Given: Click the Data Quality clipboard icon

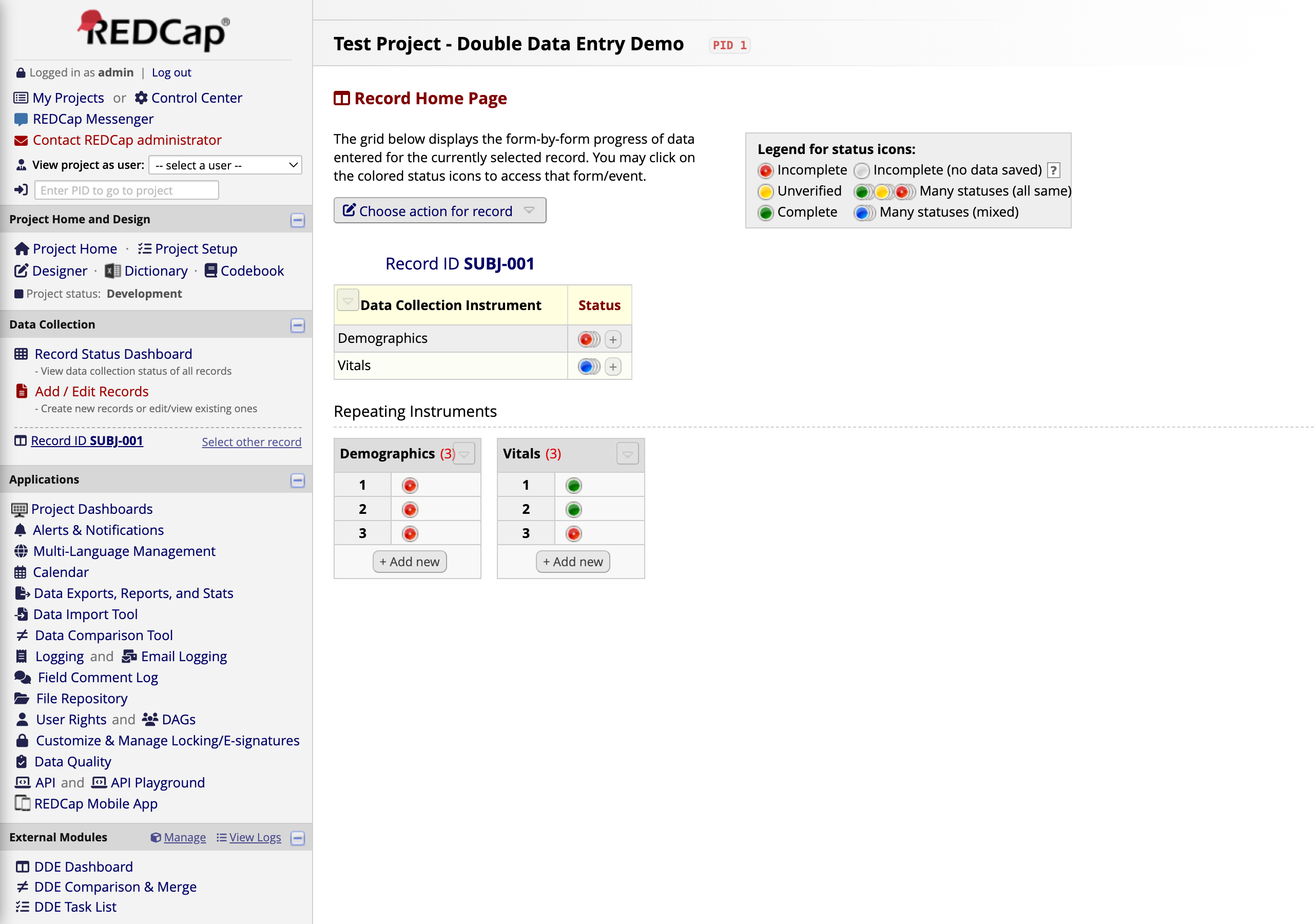Looking at the screenshot, I should point(21,761).
